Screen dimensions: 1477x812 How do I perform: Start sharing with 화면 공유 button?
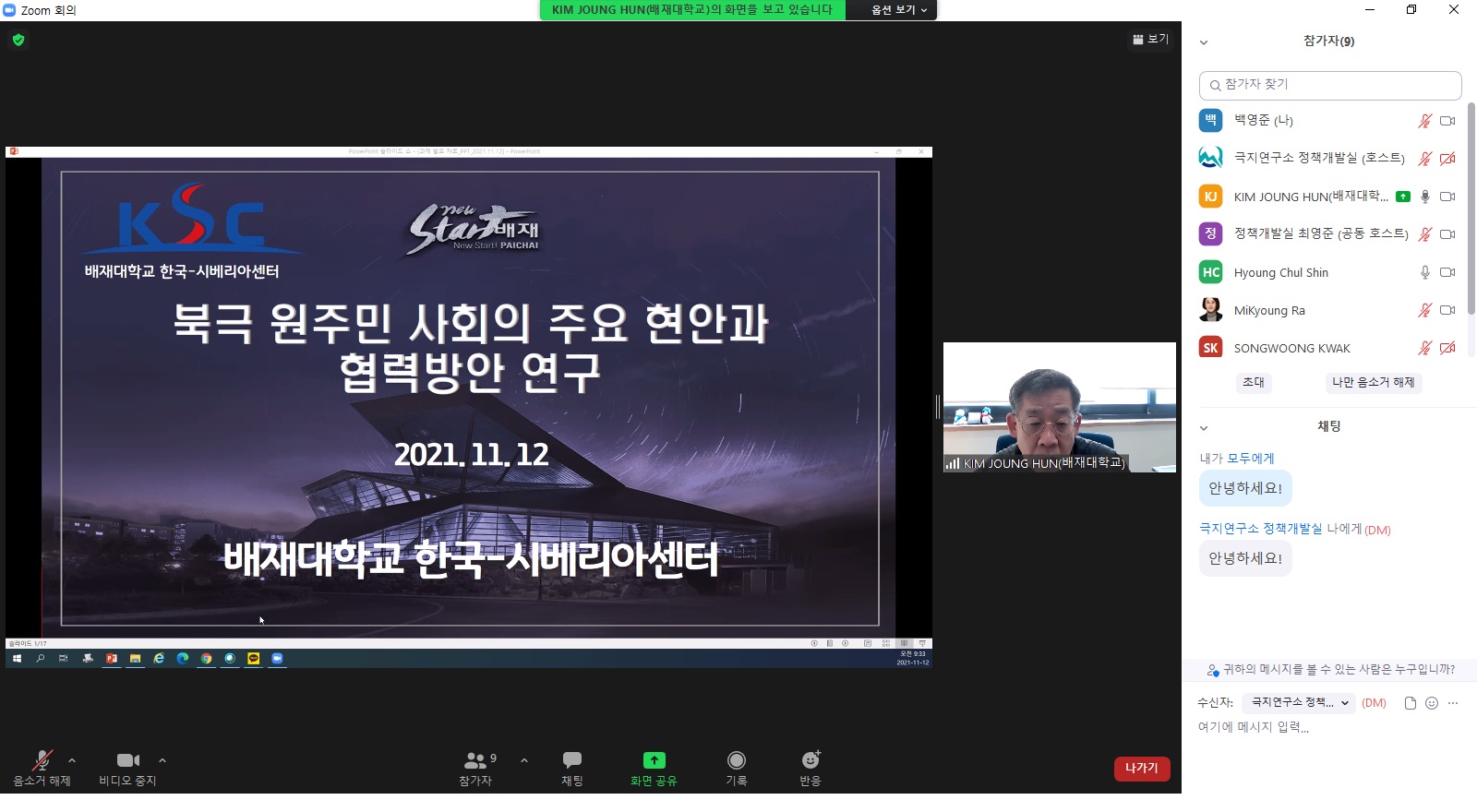pos(654,768)
